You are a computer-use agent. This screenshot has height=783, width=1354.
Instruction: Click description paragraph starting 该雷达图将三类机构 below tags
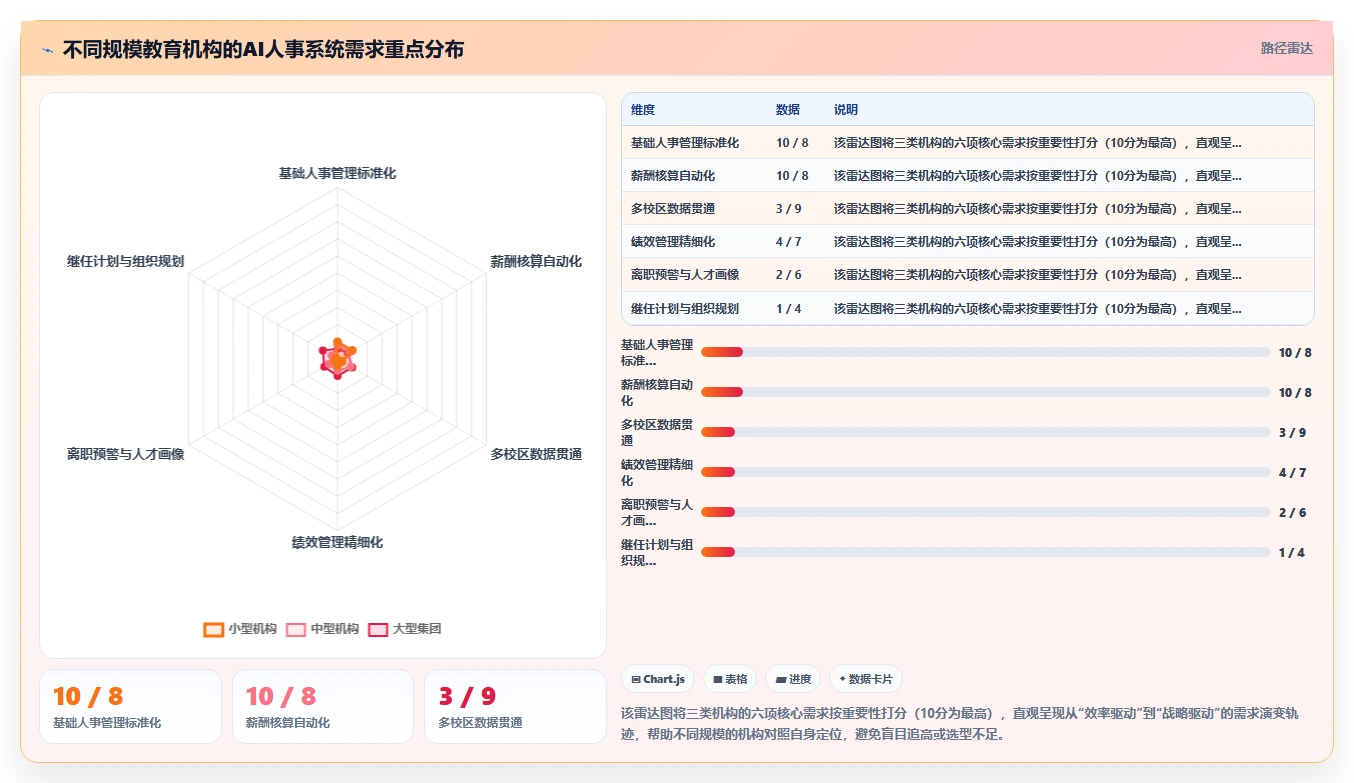(x=960, y=724)
